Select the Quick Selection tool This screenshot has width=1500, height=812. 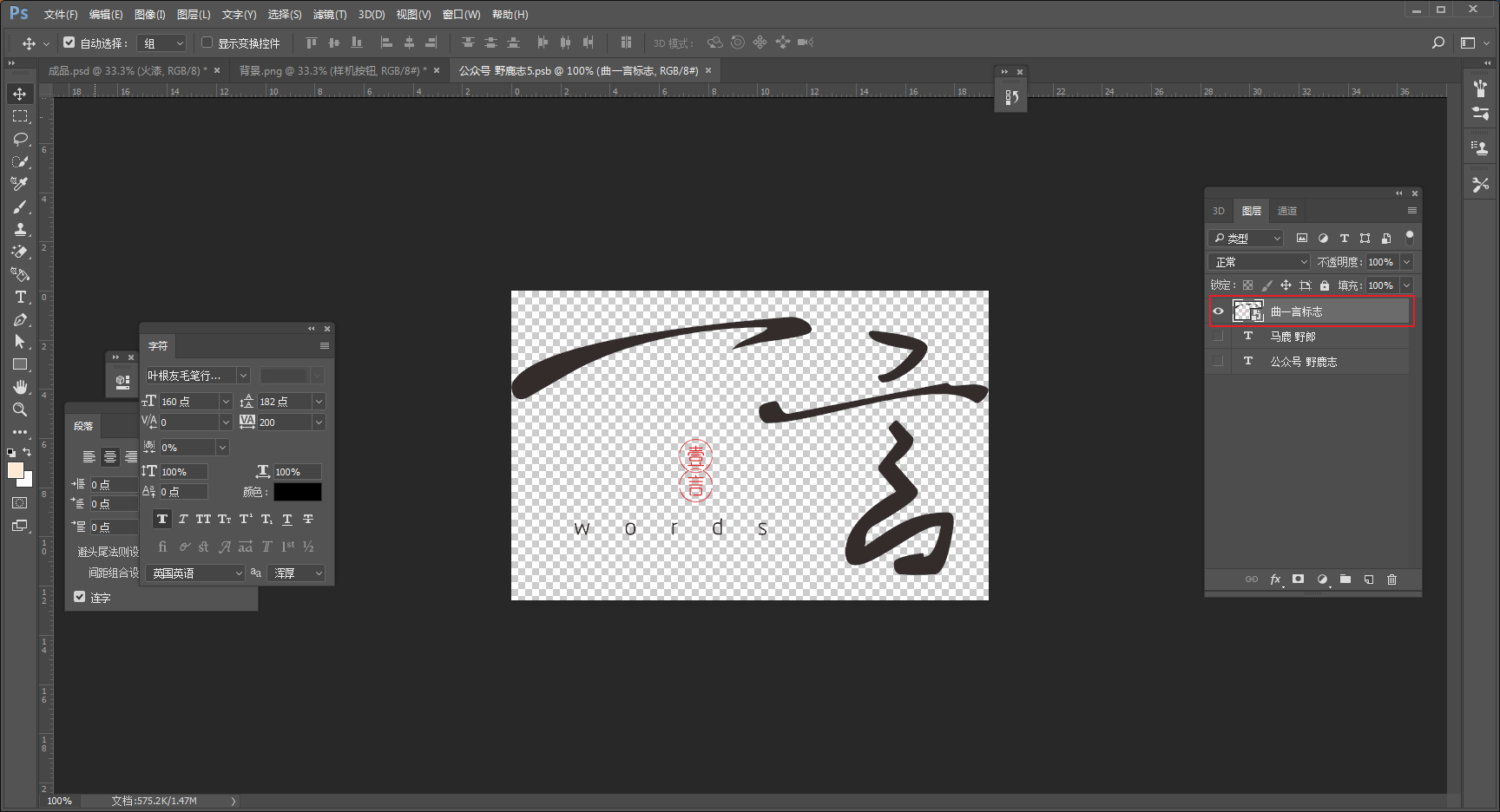click(19, 161)
